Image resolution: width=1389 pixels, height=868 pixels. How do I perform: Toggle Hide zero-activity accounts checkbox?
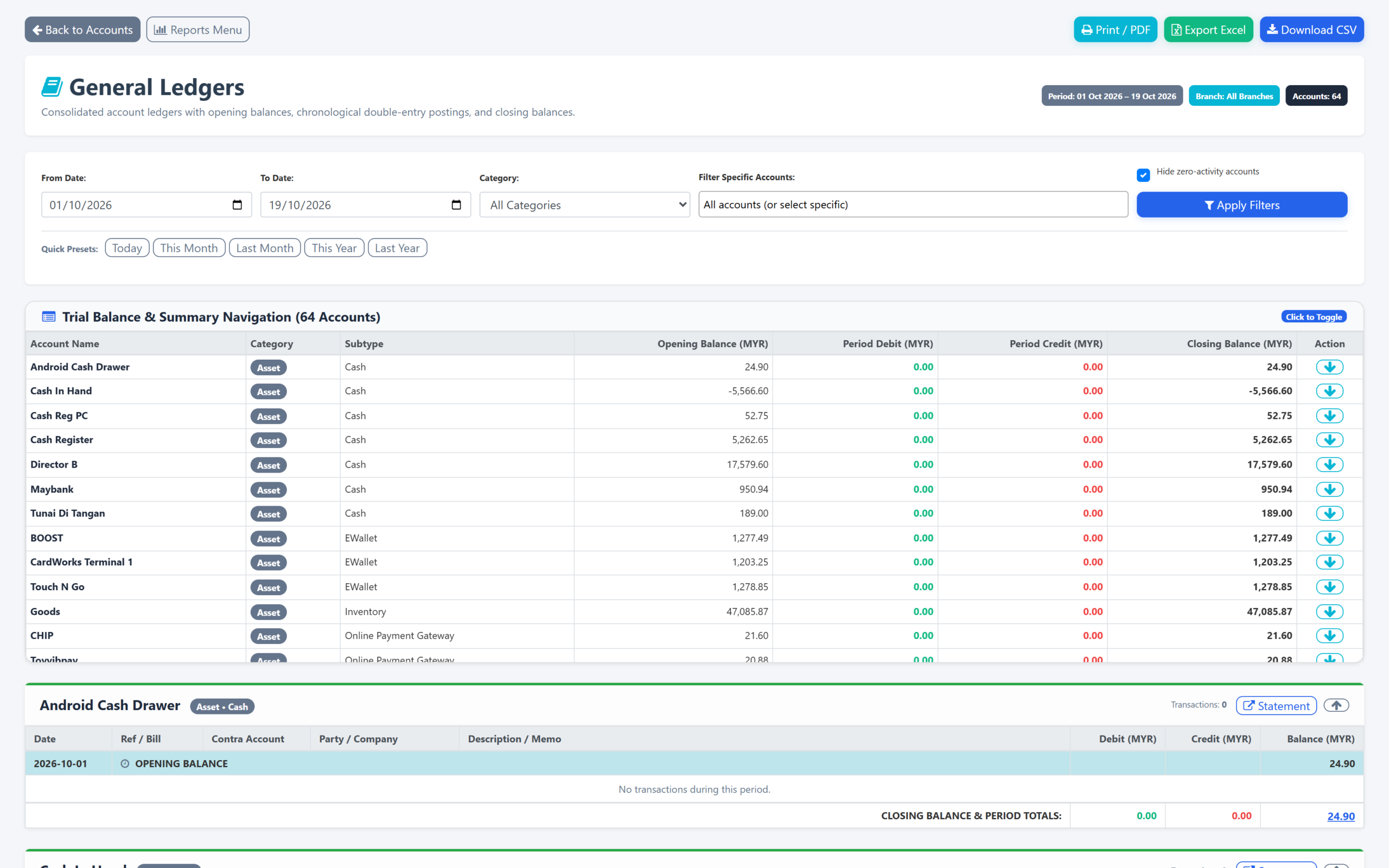tap(1143, 175)
